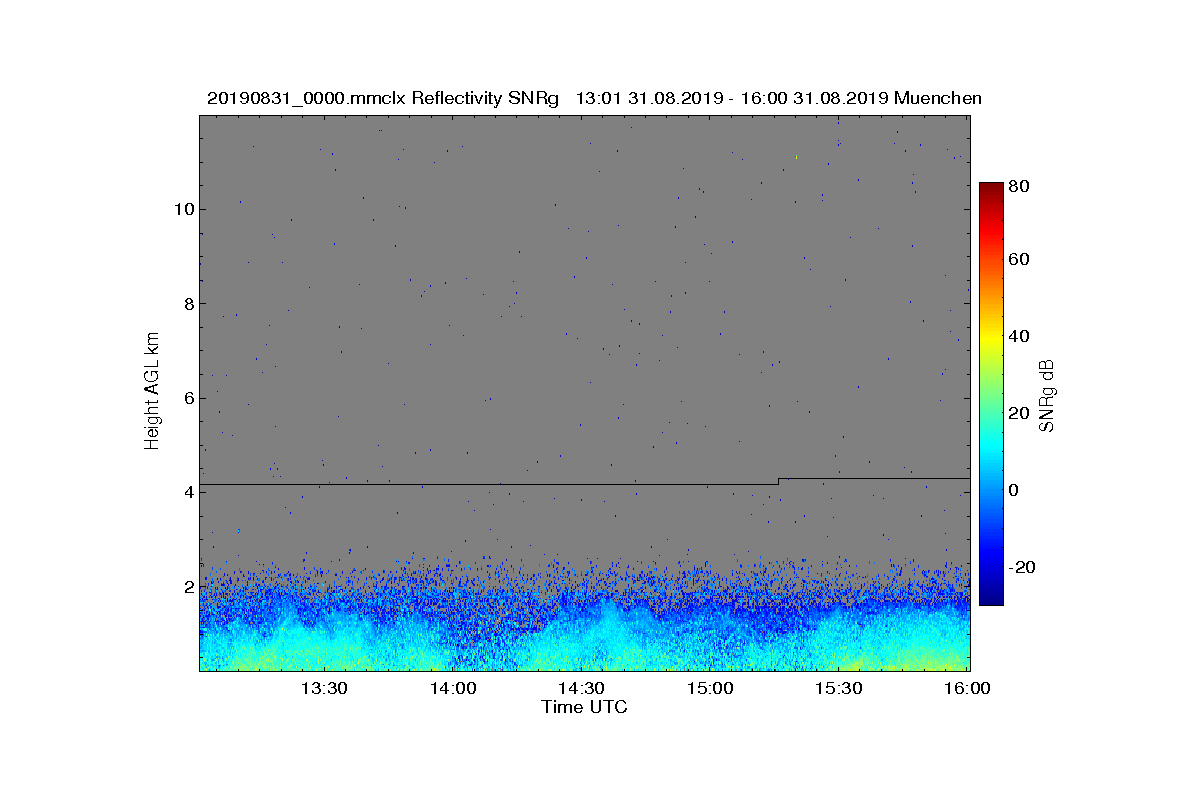Click the 15:00 time tick label
1200x800 pixels.
click(711, 688)
